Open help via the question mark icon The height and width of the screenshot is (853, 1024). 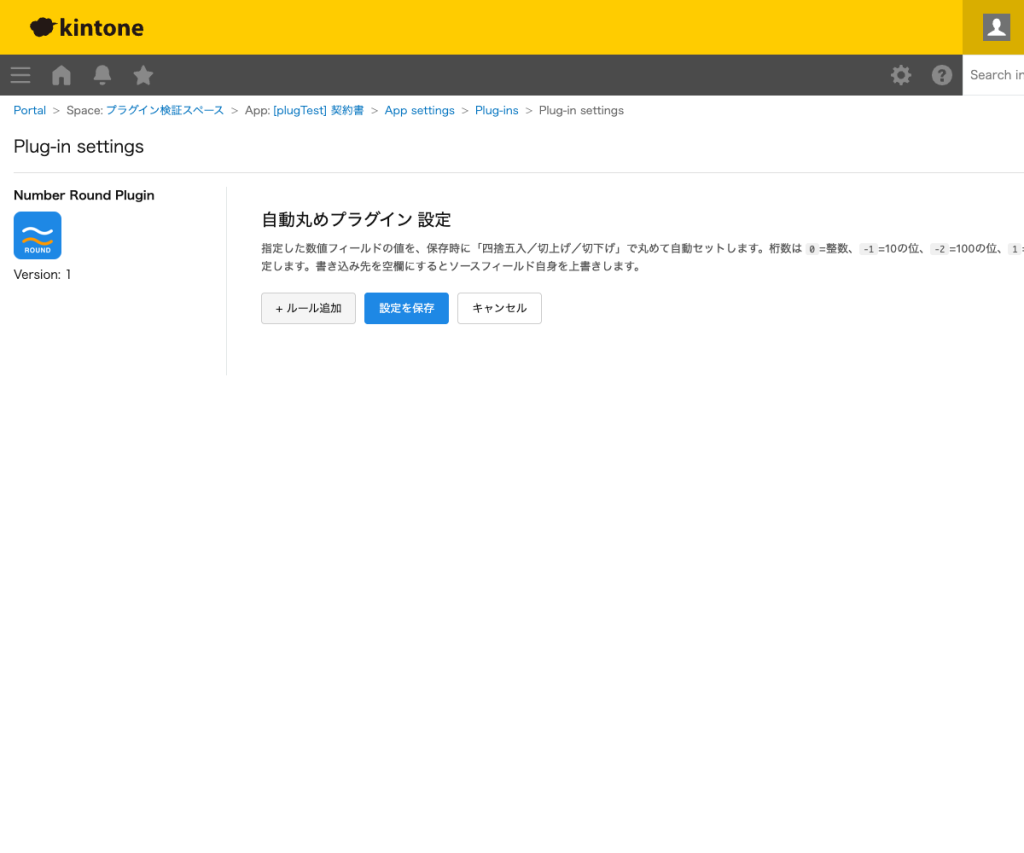[x=941, y=75]
